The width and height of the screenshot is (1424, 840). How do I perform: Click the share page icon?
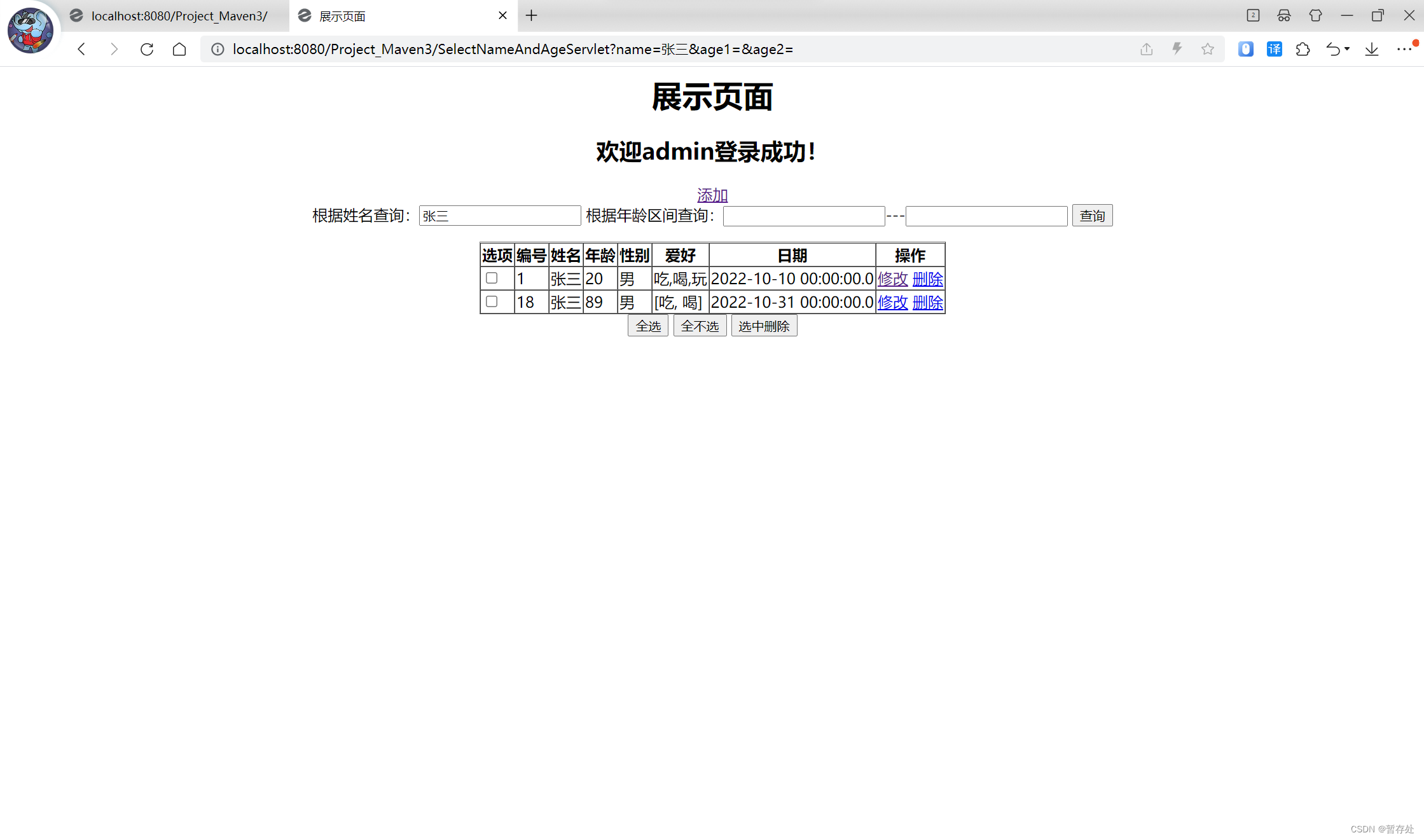pos(1146,49)
